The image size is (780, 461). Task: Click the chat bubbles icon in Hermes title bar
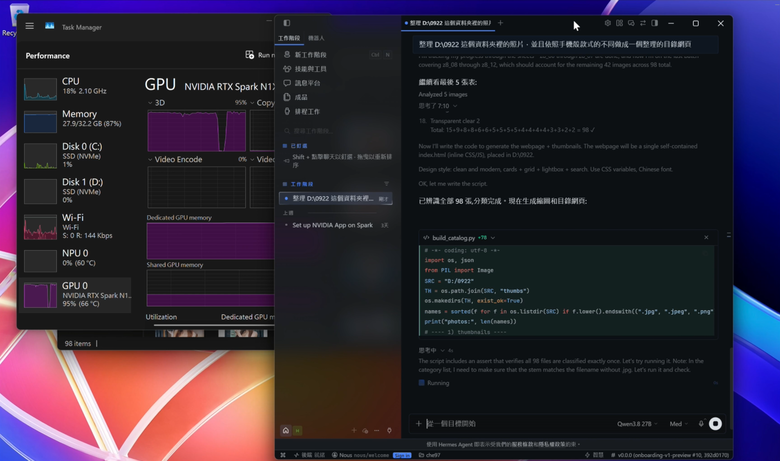pos(631,23)
